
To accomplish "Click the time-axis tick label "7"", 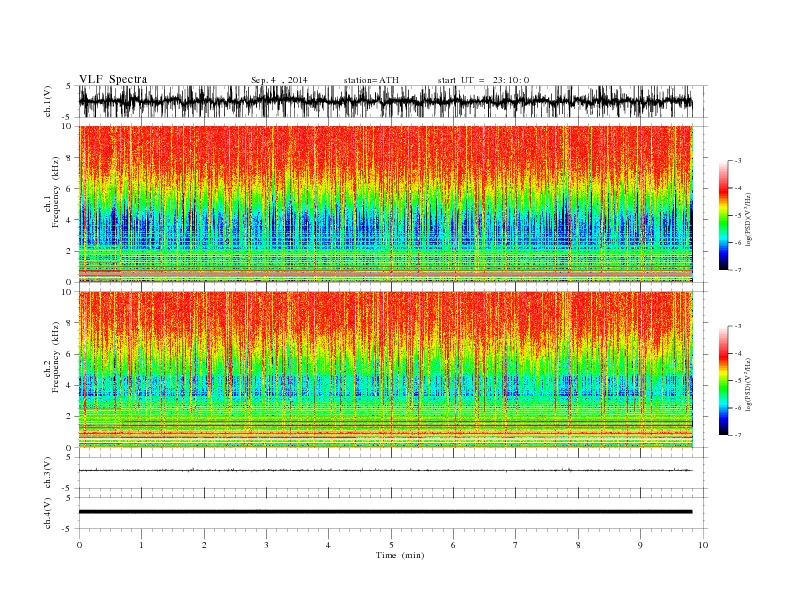I will 516,545.
